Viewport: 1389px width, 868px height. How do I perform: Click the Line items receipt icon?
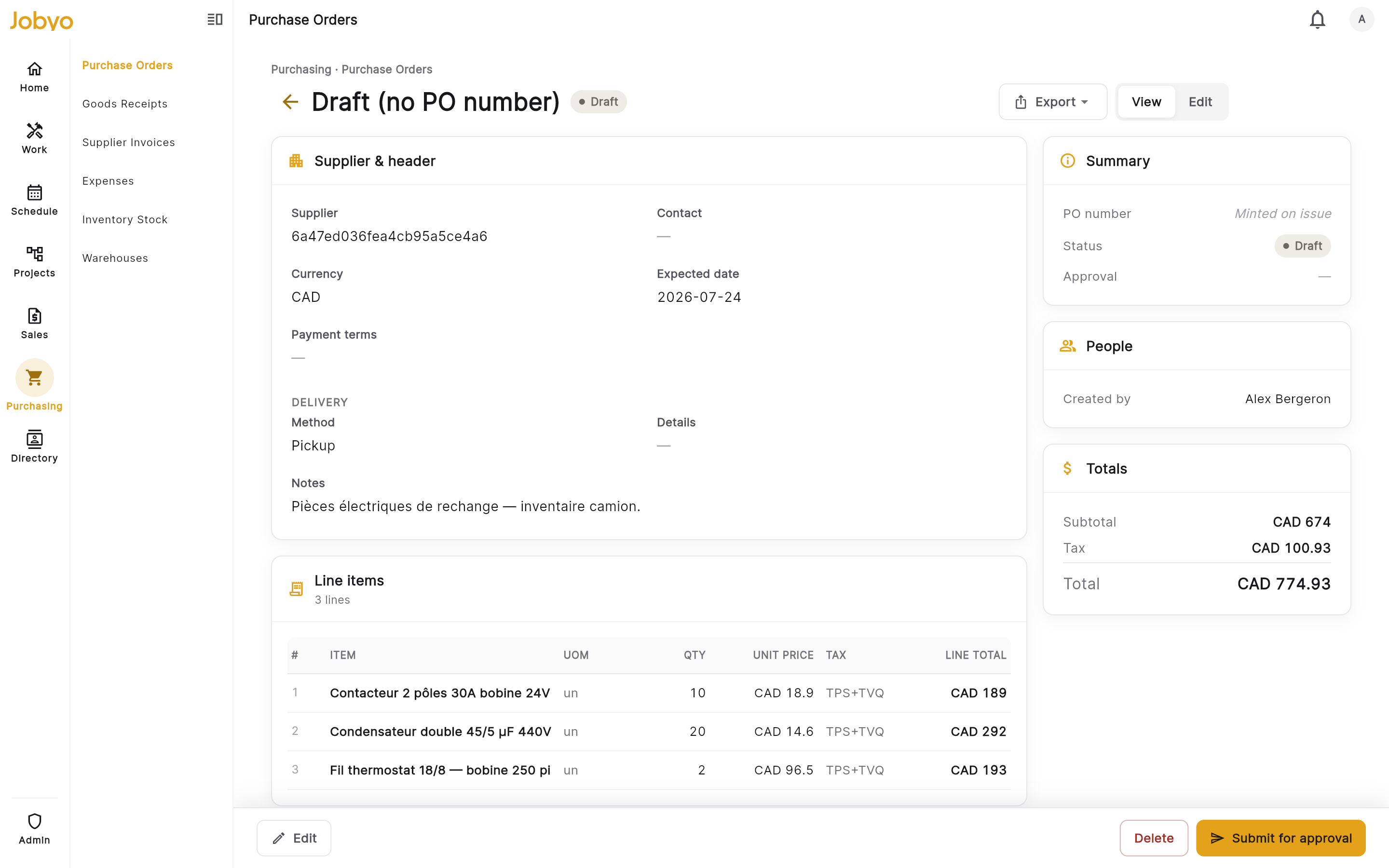pyautogui.click(x=296, y=589)
